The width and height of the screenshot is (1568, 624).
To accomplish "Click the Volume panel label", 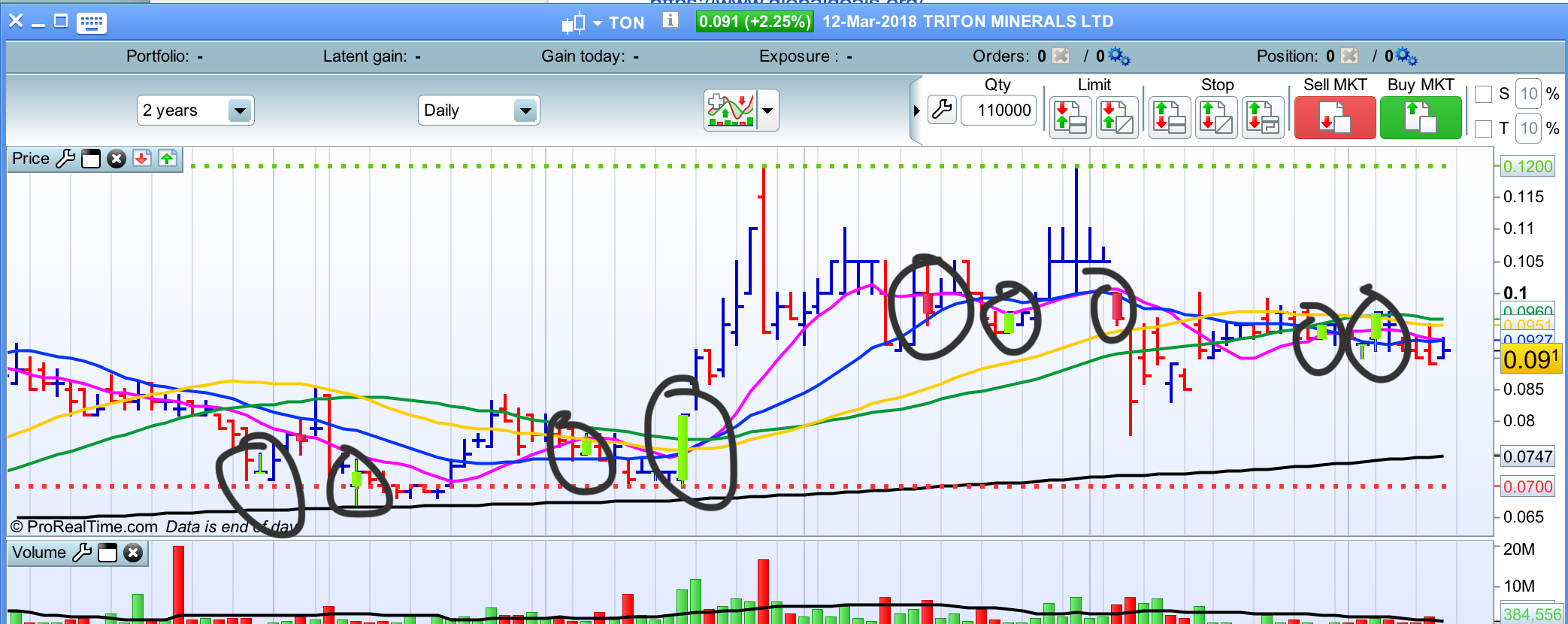I will [39, 553].
